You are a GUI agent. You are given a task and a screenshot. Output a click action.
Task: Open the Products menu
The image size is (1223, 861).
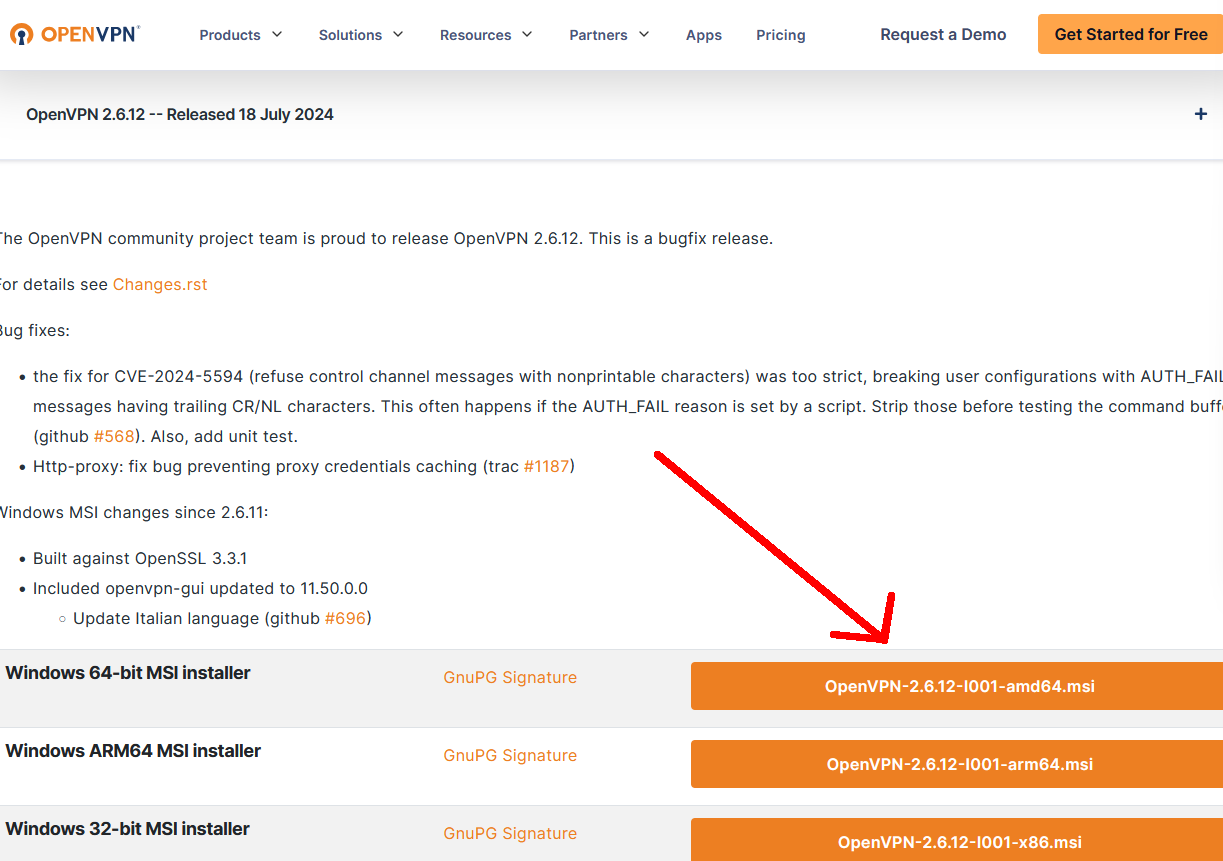pyautogui.click(x=241, y=35)
